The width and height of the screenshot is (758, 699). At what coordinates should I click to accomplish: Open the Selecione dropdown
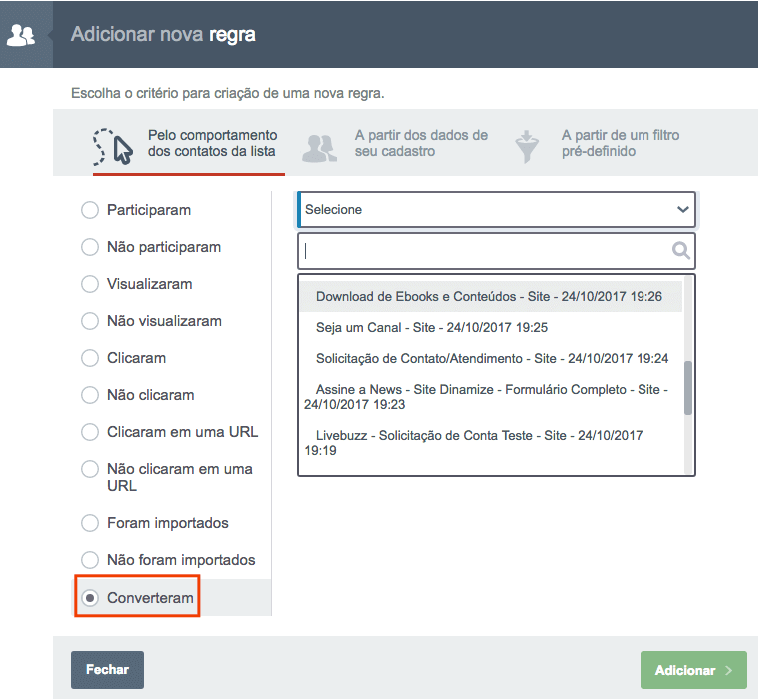496,210
